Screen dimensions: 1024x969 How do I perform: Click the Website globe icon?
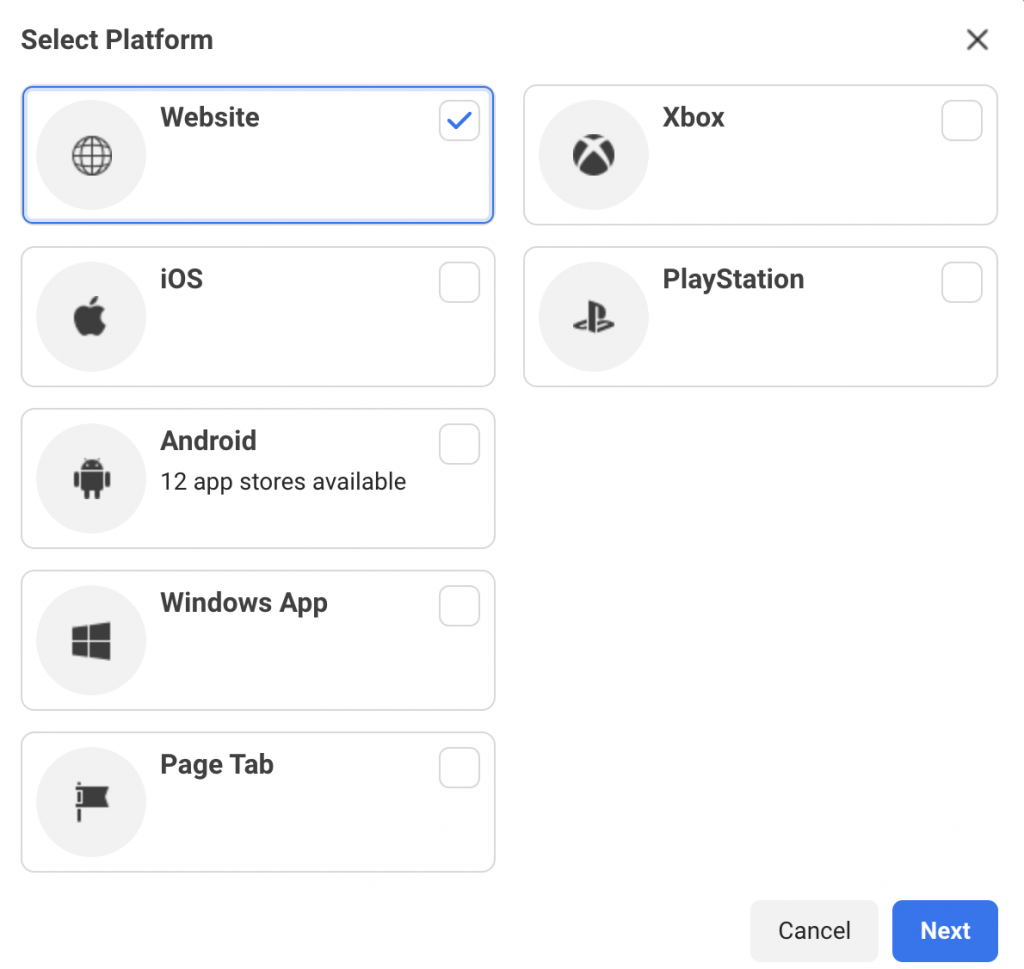tap(91, 156)
